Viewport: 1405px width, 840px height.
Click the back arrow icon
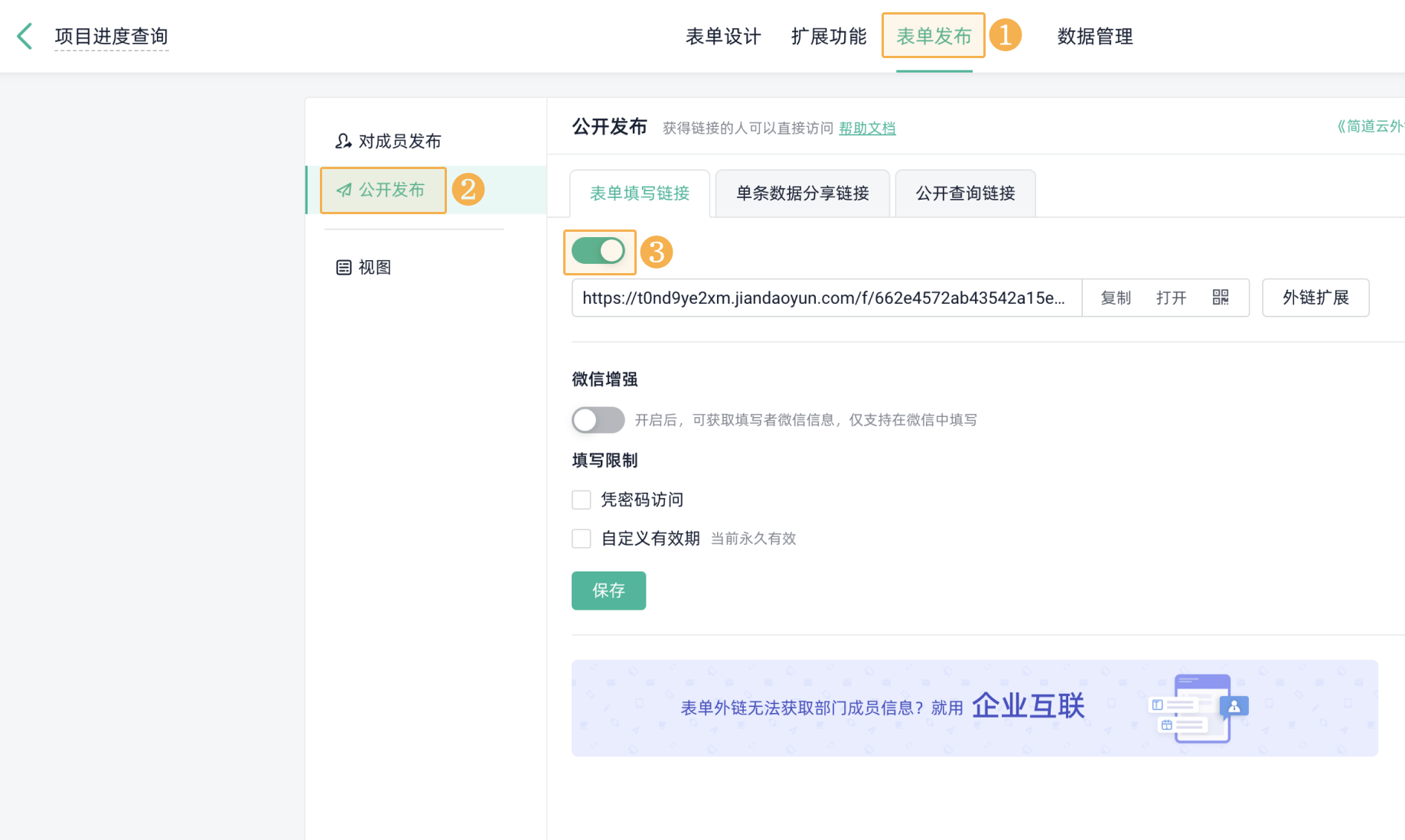coord(24,36)
